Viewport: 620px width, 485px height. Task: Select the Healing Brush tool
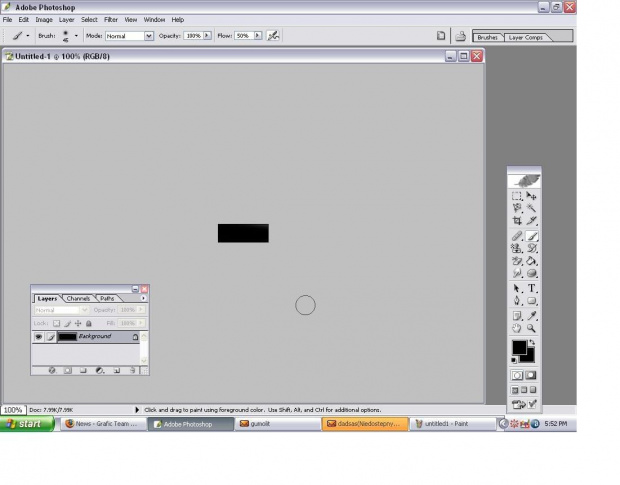coord(517,236)
